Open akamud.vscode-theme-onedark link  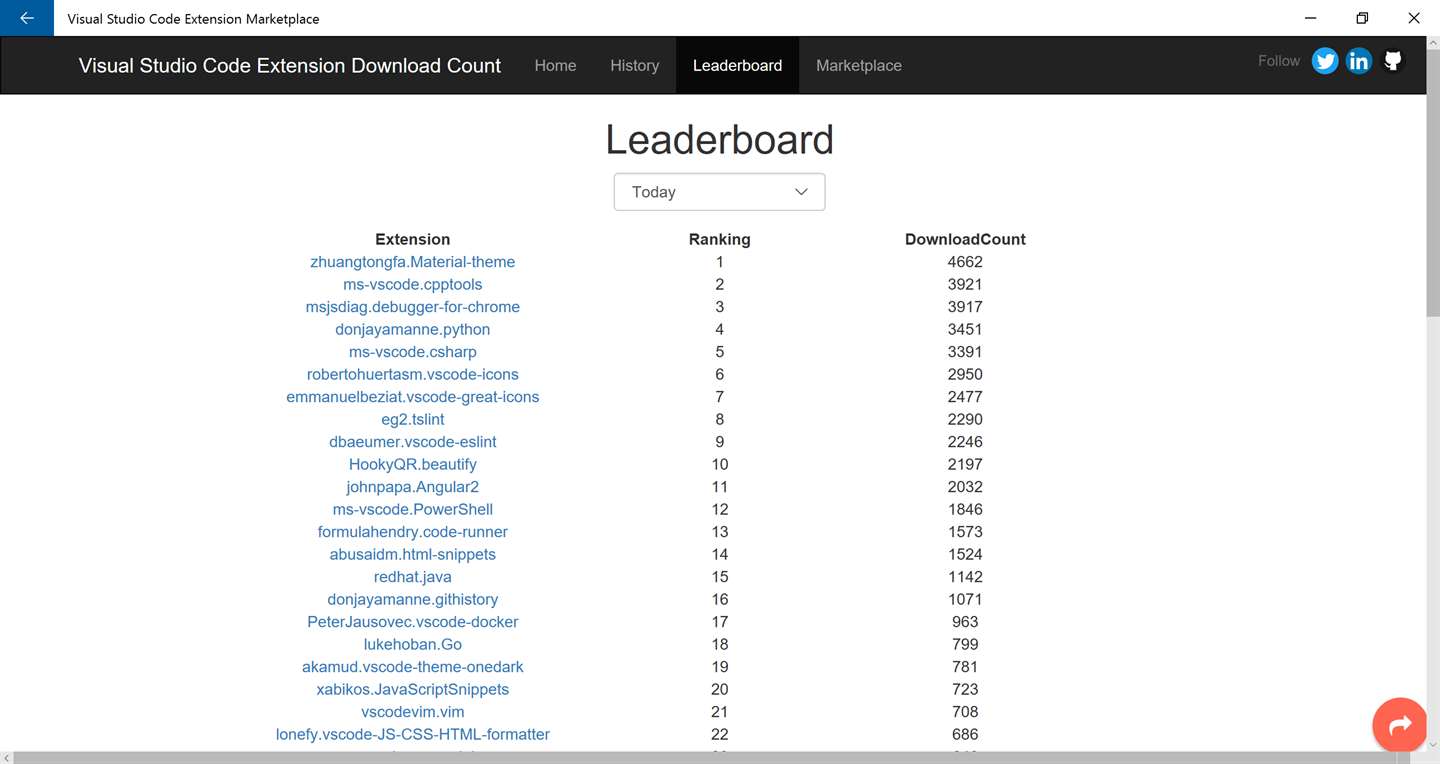coord(413,667)
